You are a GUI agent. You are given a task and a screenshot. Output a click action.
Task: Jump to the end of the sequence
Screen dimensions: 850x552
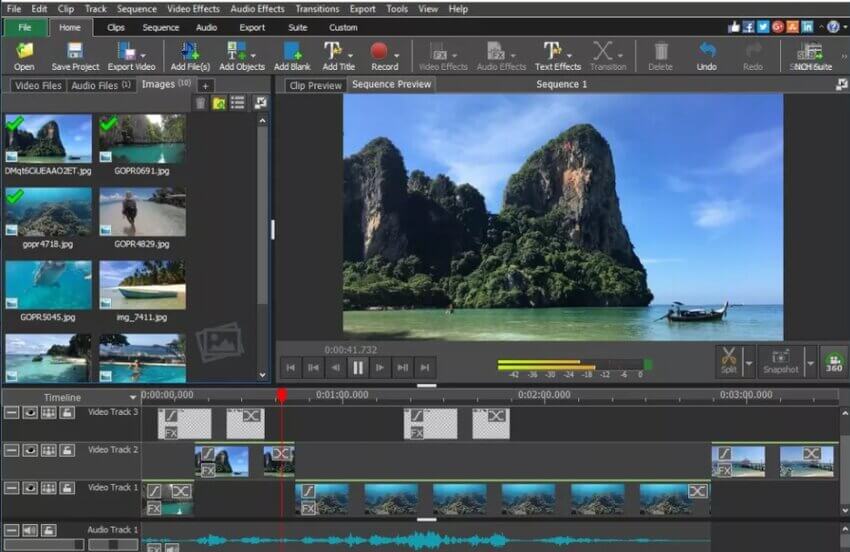(424, 368)
